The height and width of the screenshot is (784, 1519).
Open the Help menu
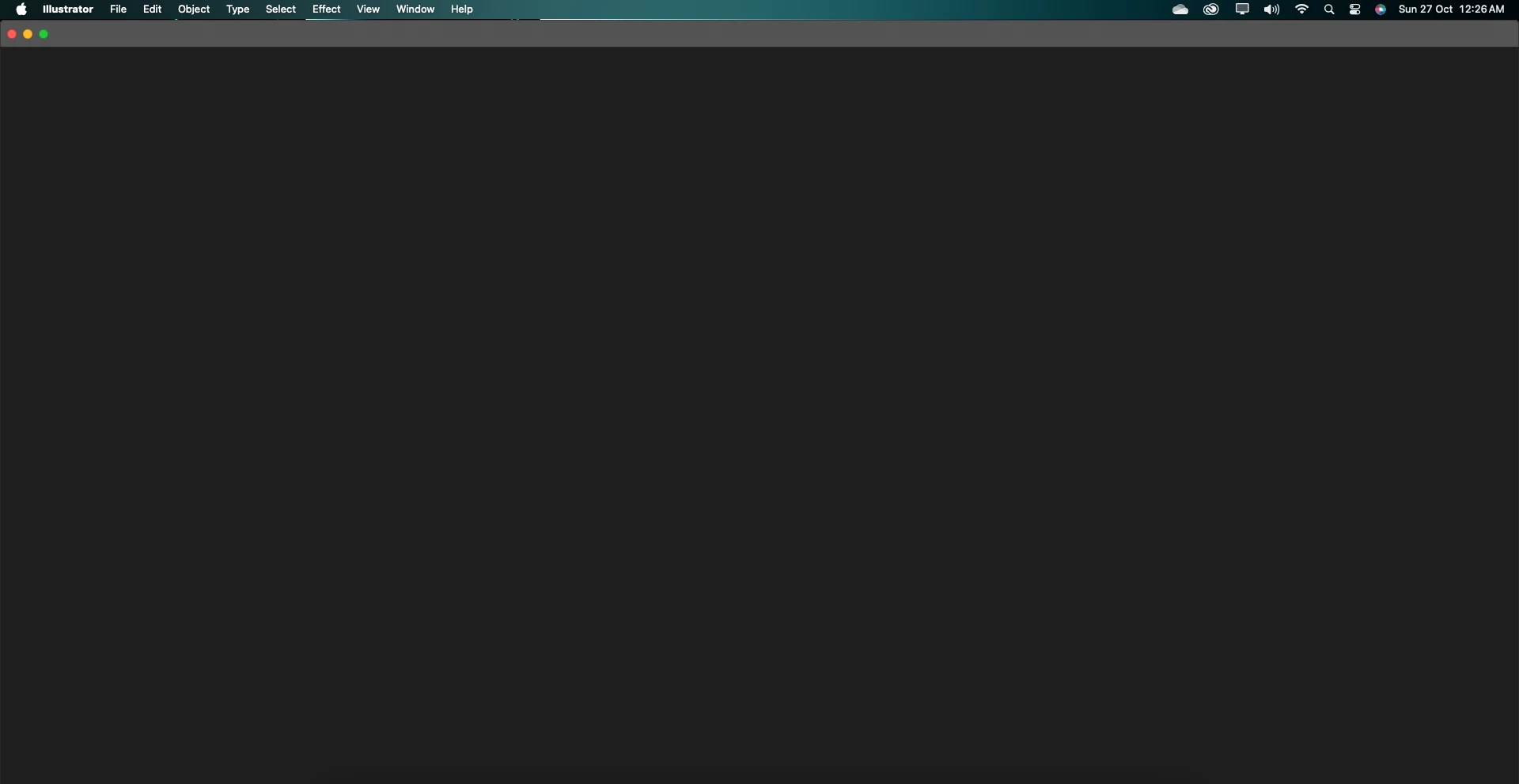coord(462,9)
